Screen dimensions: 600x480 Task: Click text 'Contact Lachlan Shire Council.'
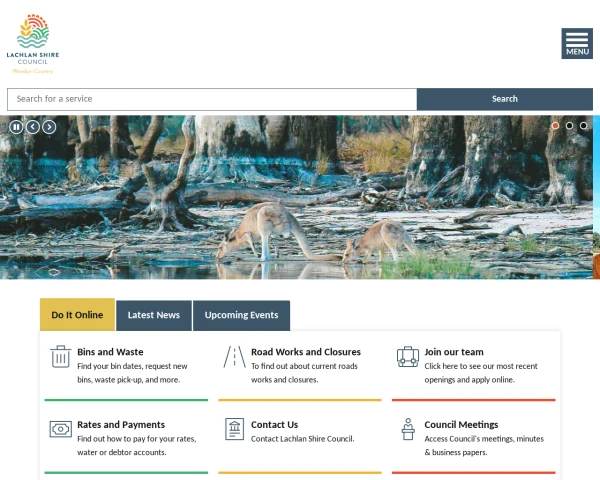pyautogui.click(x=303, y=439)
